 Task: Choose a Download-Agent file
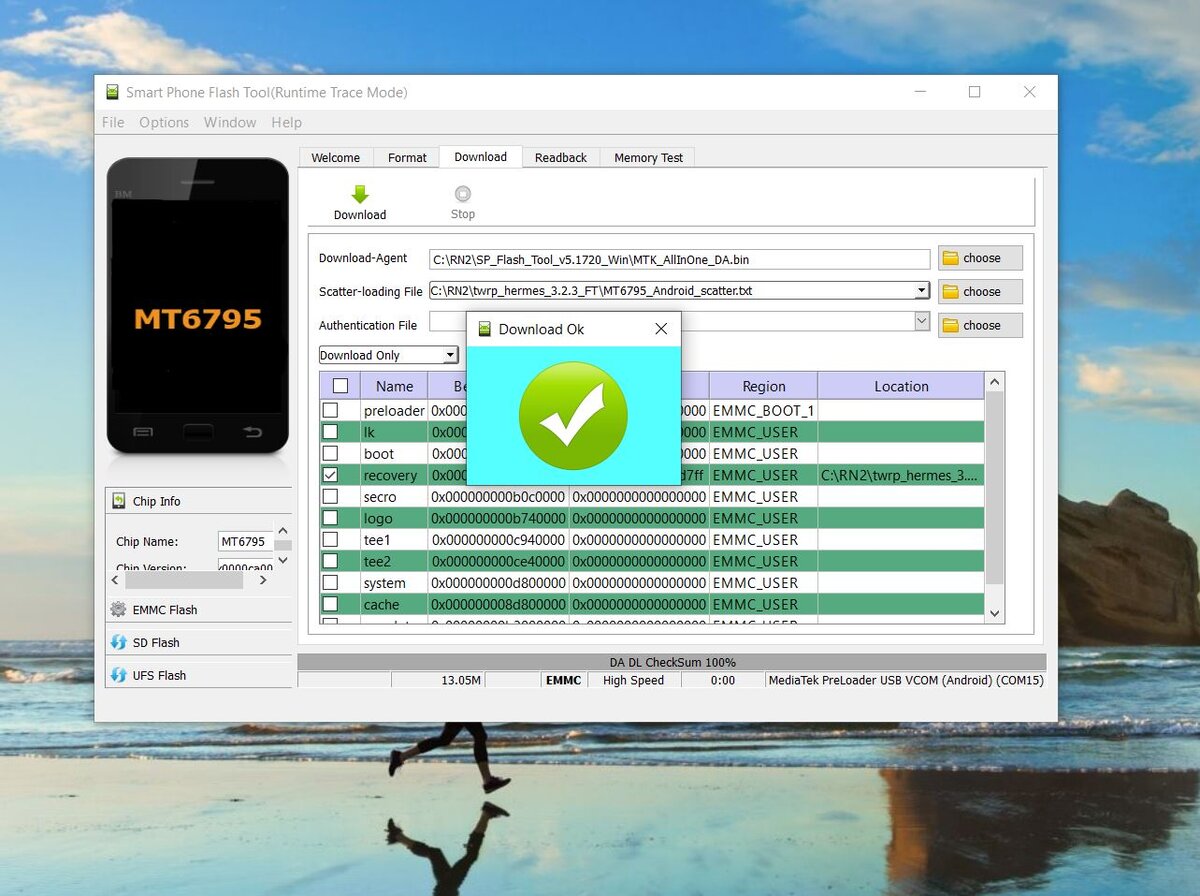[x=980, y=258]
